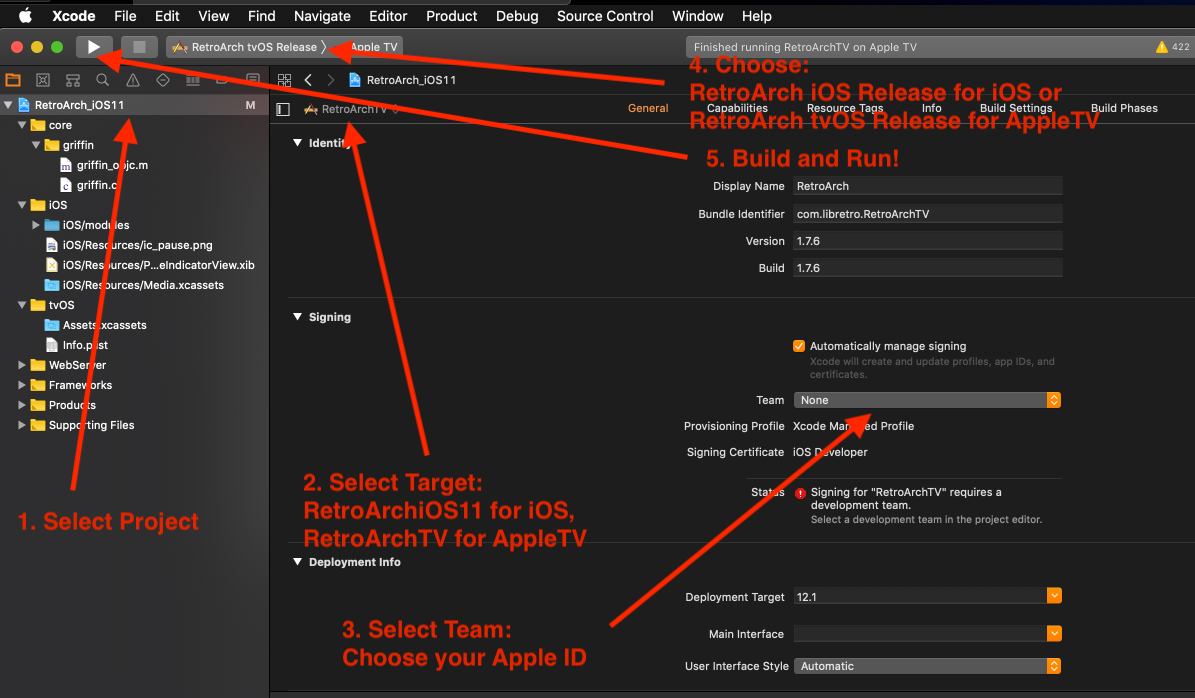1195x698 pixels.
Task: Open the Navigate menu
Action: click(322, 16)
